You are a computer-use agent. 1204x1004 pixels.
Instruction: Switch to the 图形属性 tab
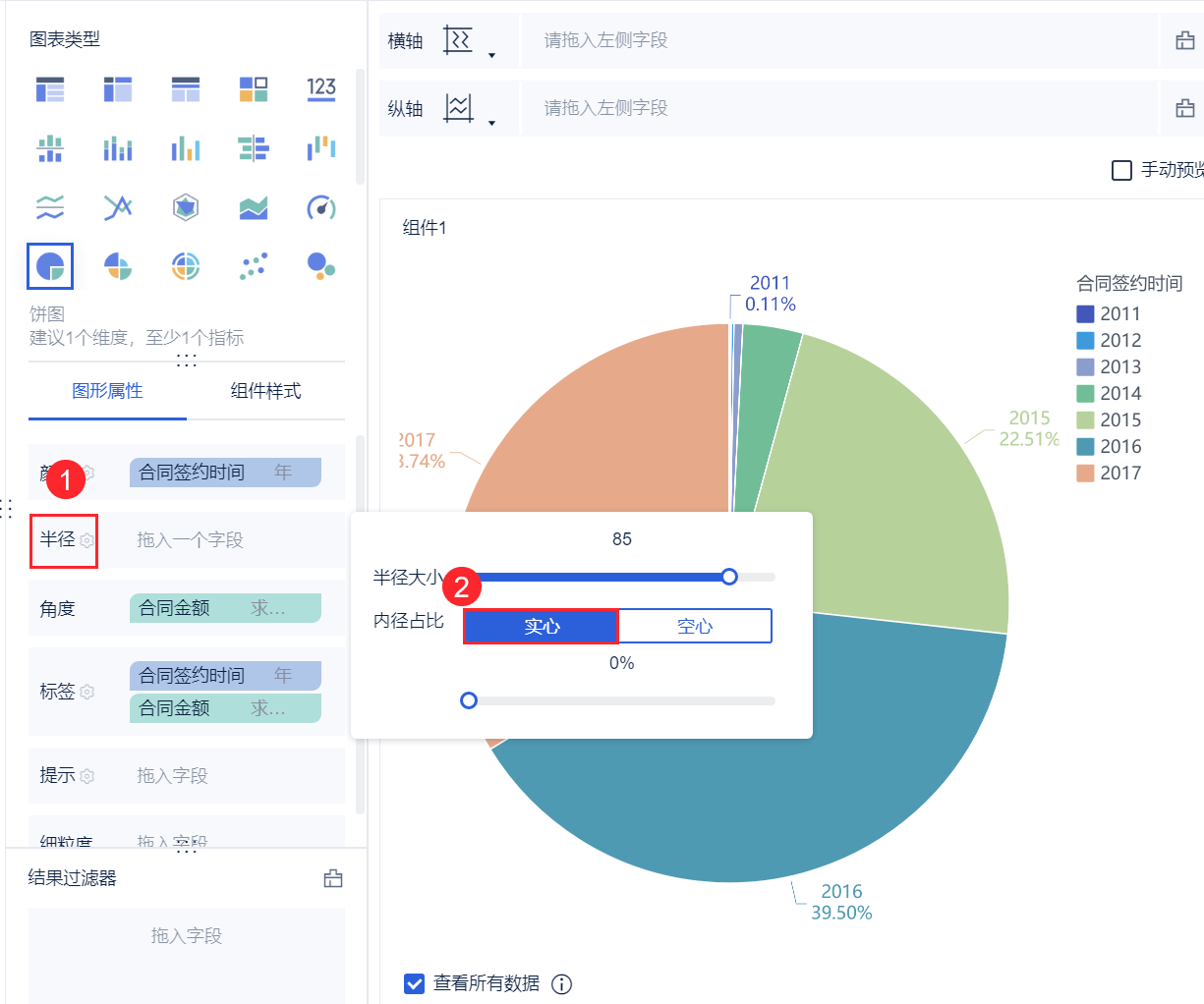[107, 391]
